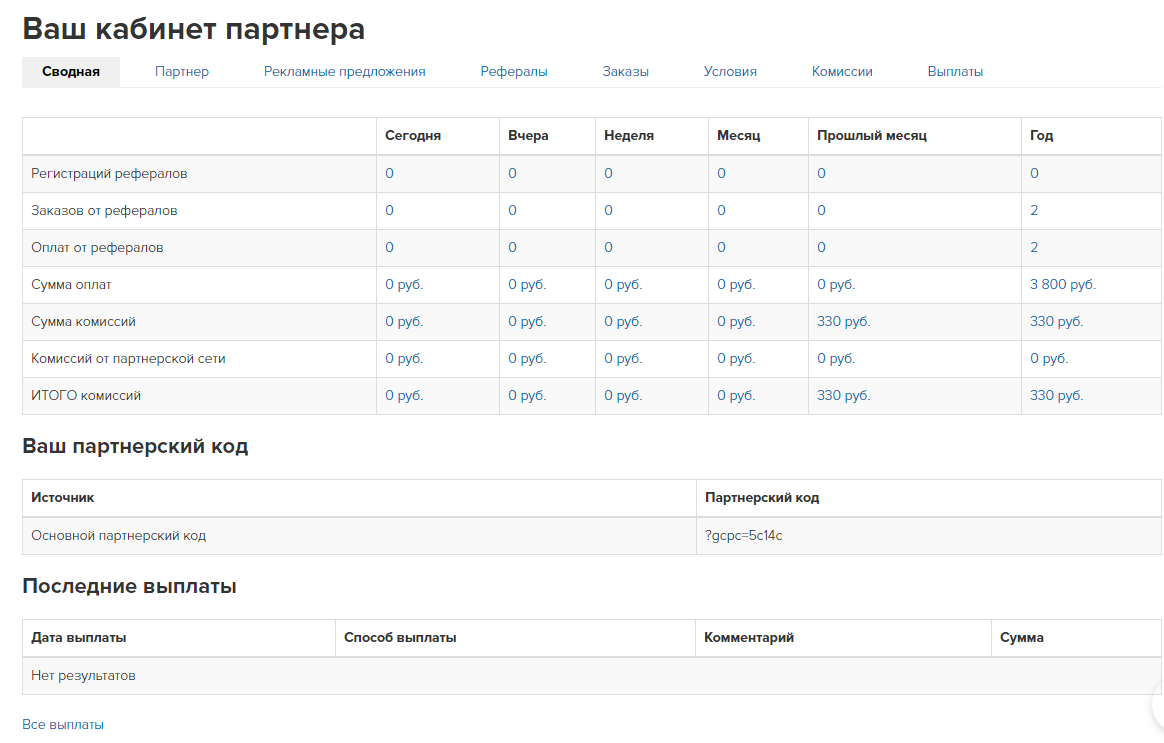Viewport: 1164px width, 743px height.
Task: Click the Партнерский код column header
Action: (762, 497)
